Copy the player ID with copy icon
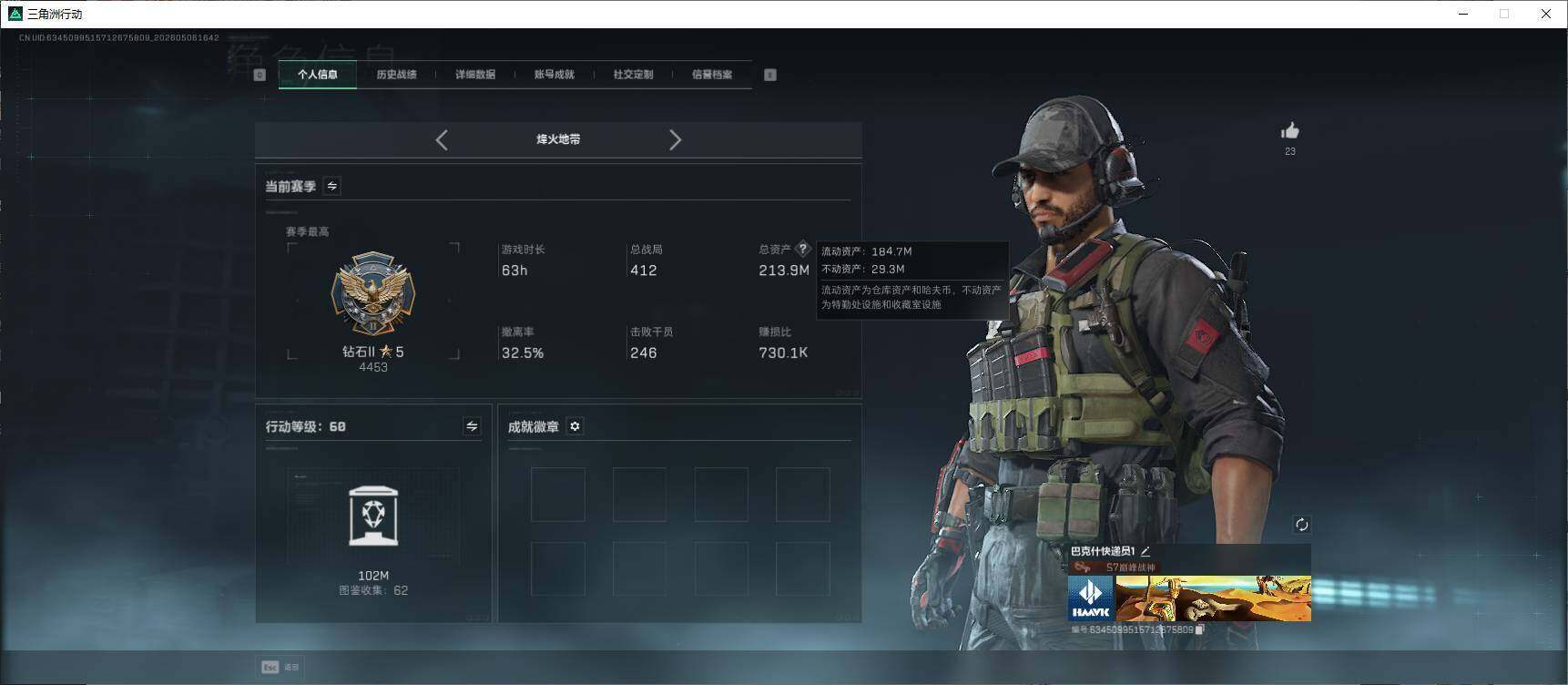This screenshot has width=1568, height=685. tap(1200, 629)
